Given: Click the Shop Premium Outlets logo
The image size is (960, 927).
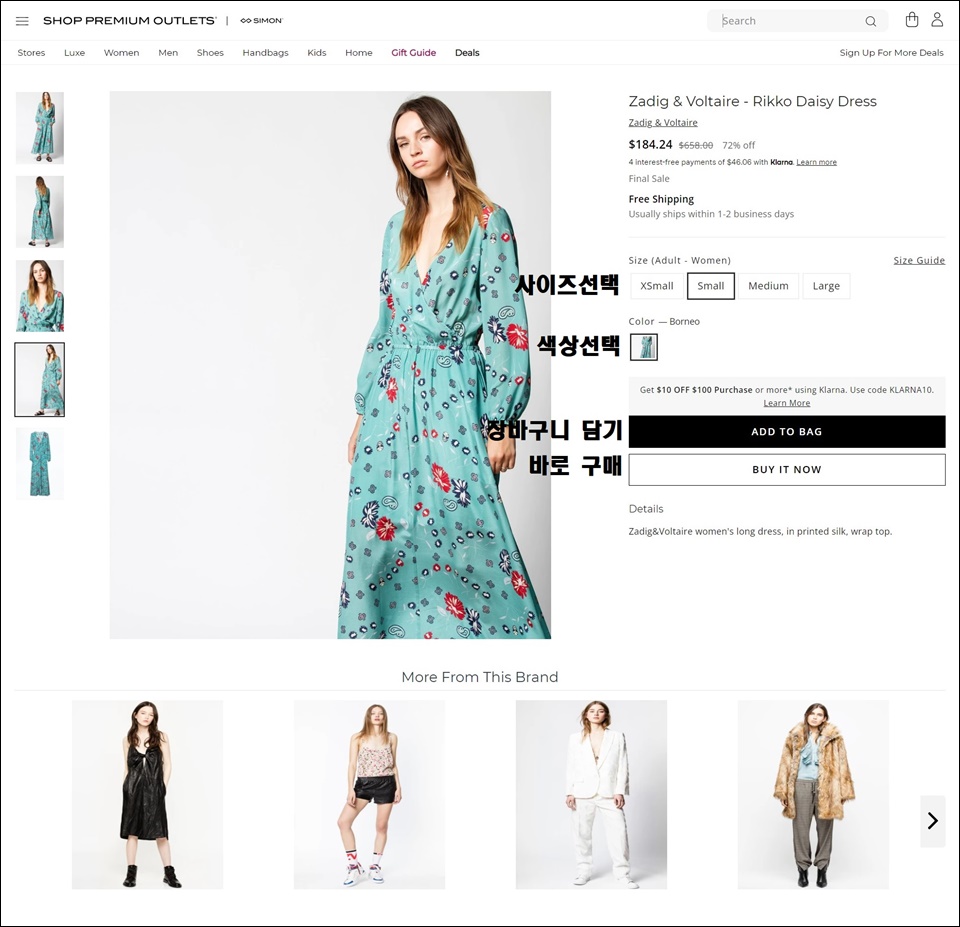Looking at the screenshot, I should point(130,21).
